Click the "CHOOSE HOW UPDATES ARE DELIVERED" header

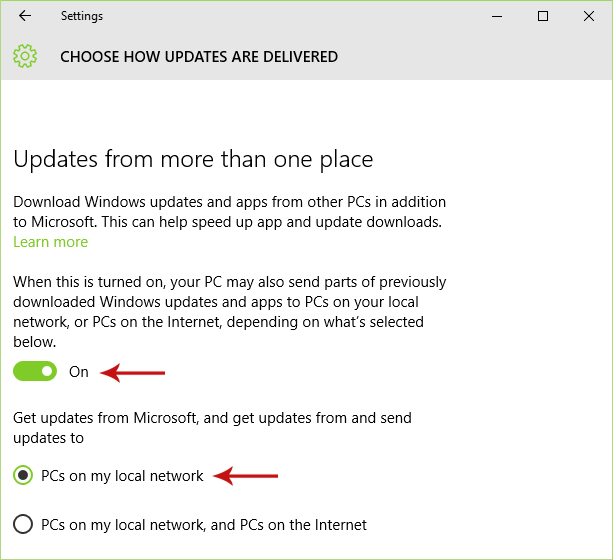tap(199, 57)
